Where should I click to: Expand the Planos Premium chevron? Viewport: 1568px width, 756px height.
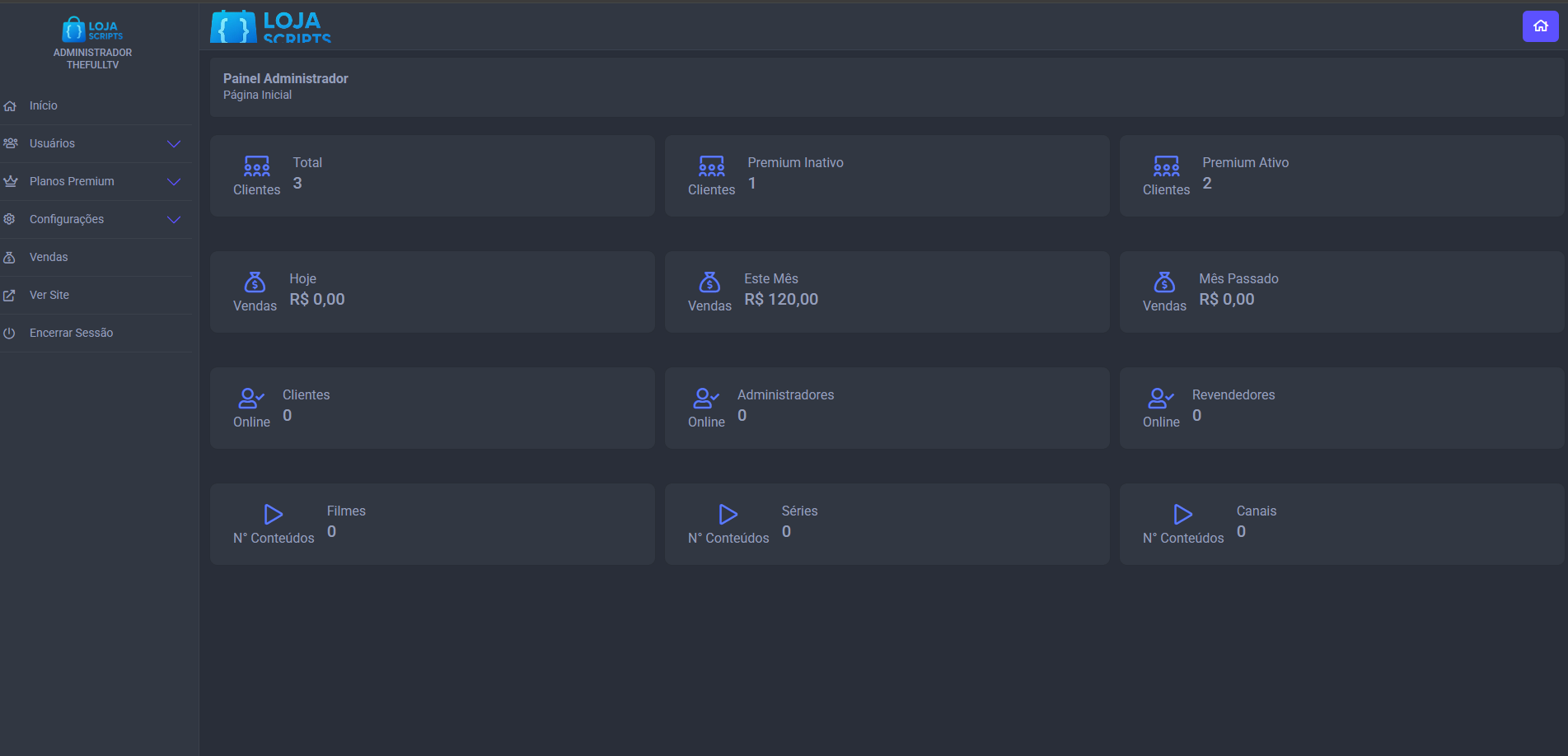point(174,182)
